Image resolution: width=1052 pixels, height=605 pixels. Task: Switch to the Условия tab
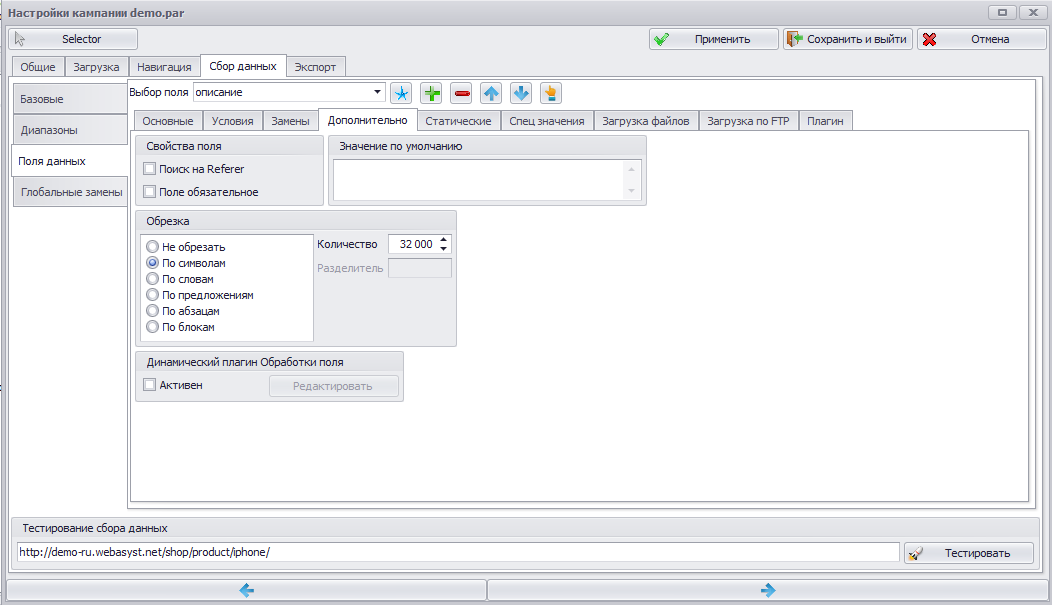(232, 121)
